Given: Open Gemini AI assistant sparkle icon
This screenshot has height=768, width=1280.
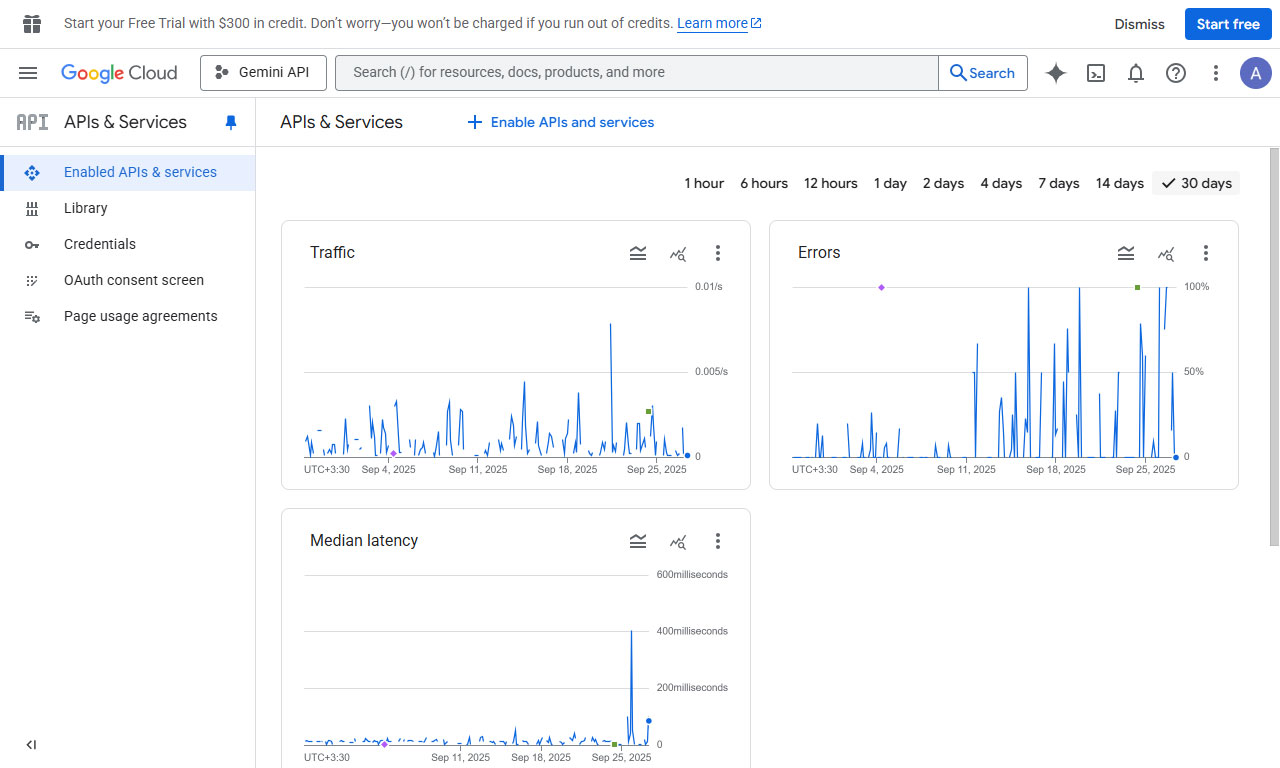Looking at the screenshot, I should [1056, 73].
